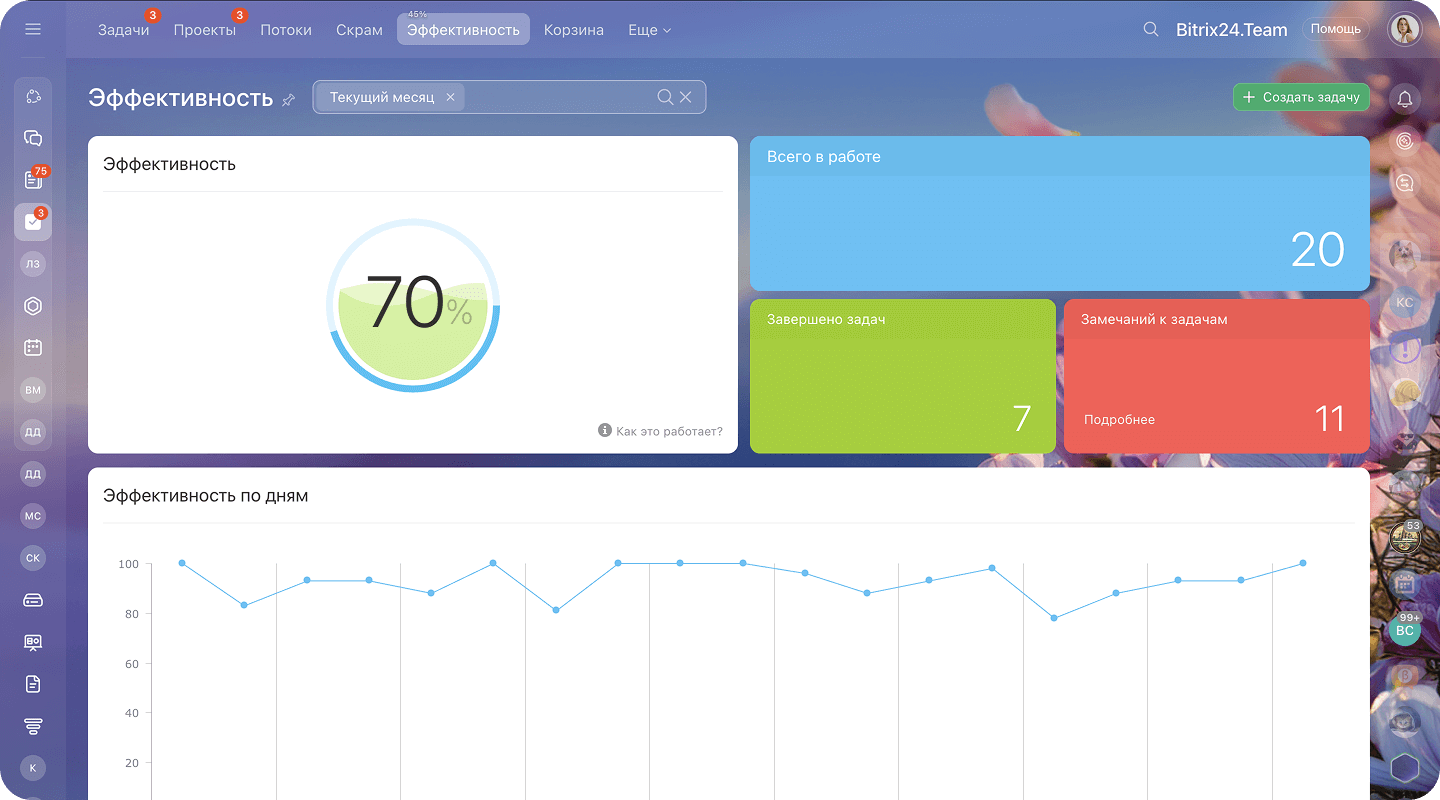Expand the Еще dropdown menu

[x=649, y=30]
